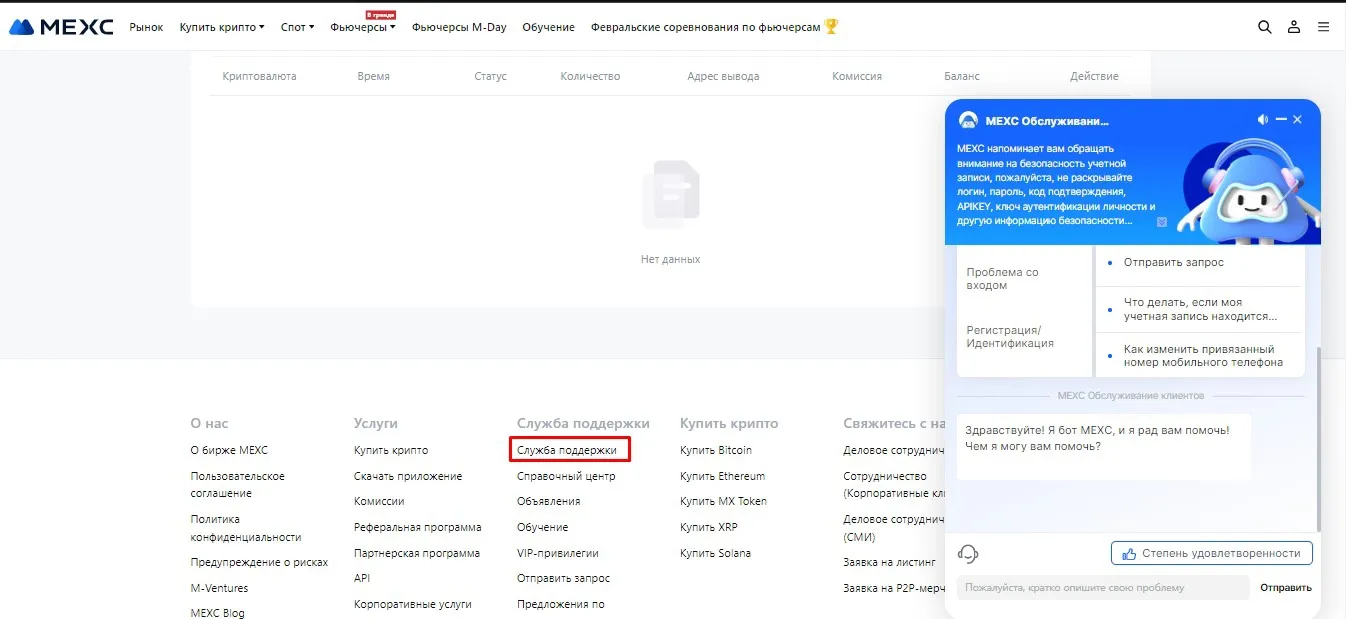Click the Комиссия column header
Image resolution: width=1346 pixels, height=619 pixels.
(857, 76)
